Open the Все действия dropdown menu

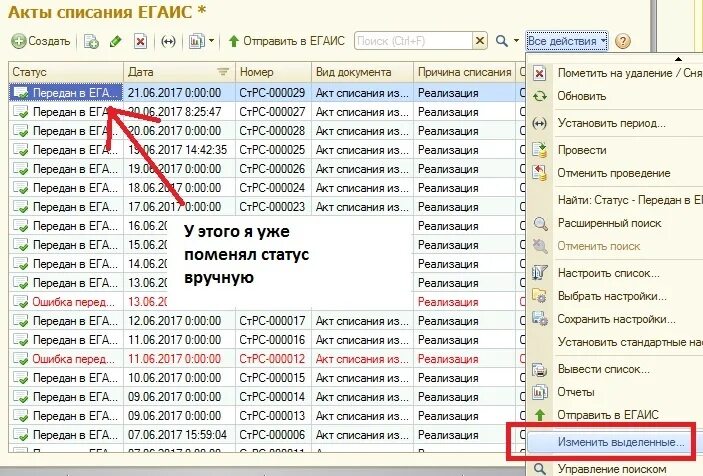(567, 41)
